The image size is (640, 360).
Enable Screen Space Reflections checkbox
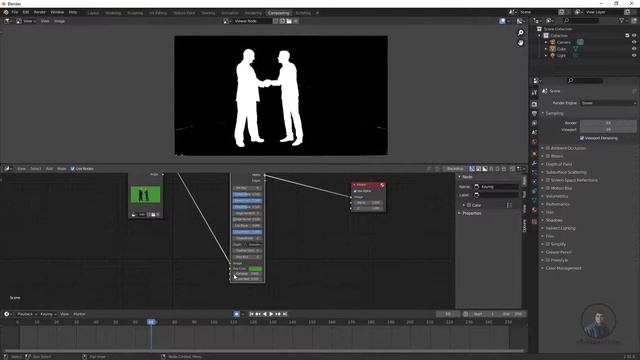pyautogui.click(x=548, y=180)
